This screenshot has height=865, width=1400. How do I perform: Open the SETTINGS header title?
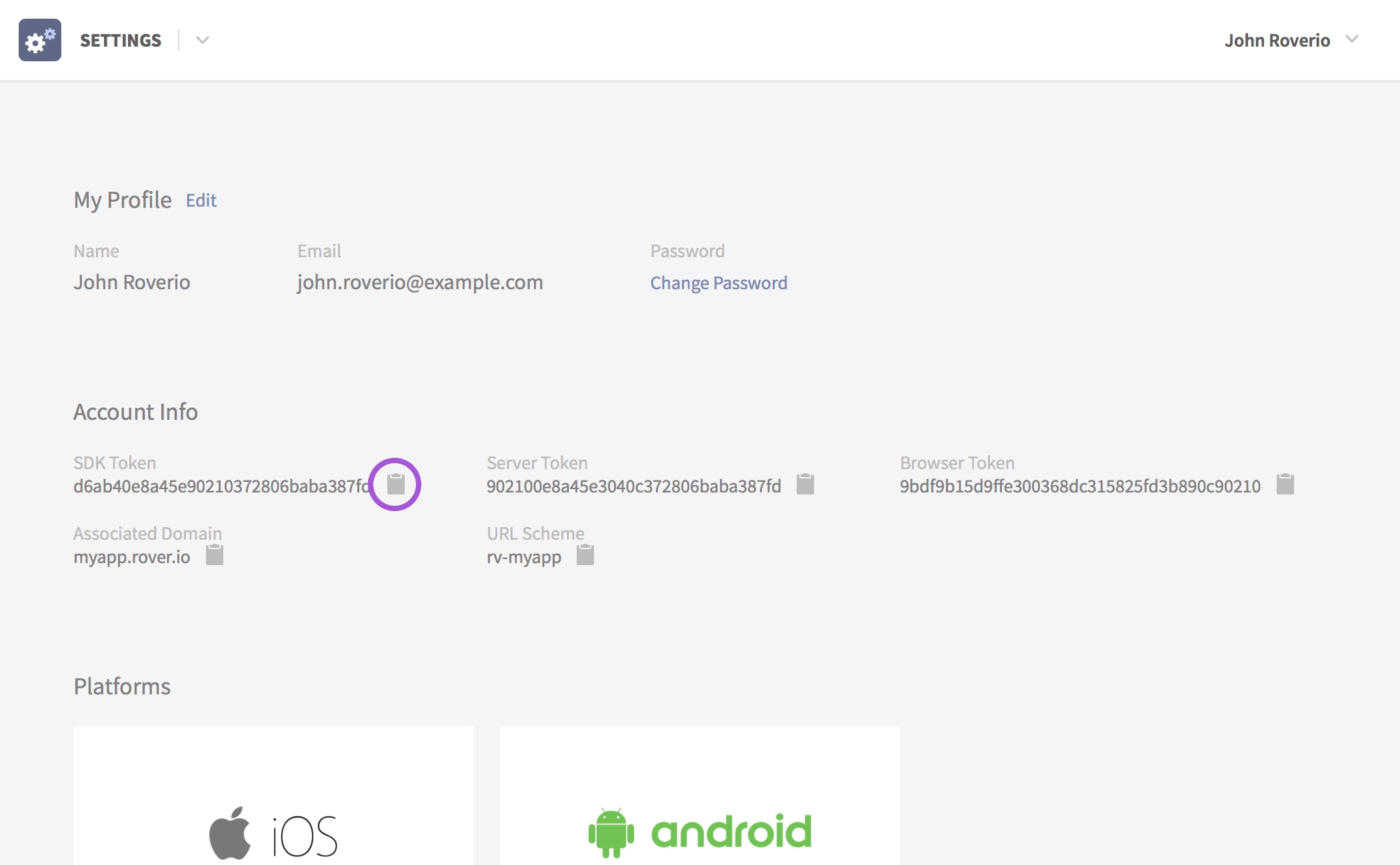pyautogui.click(x=121, y=40)
